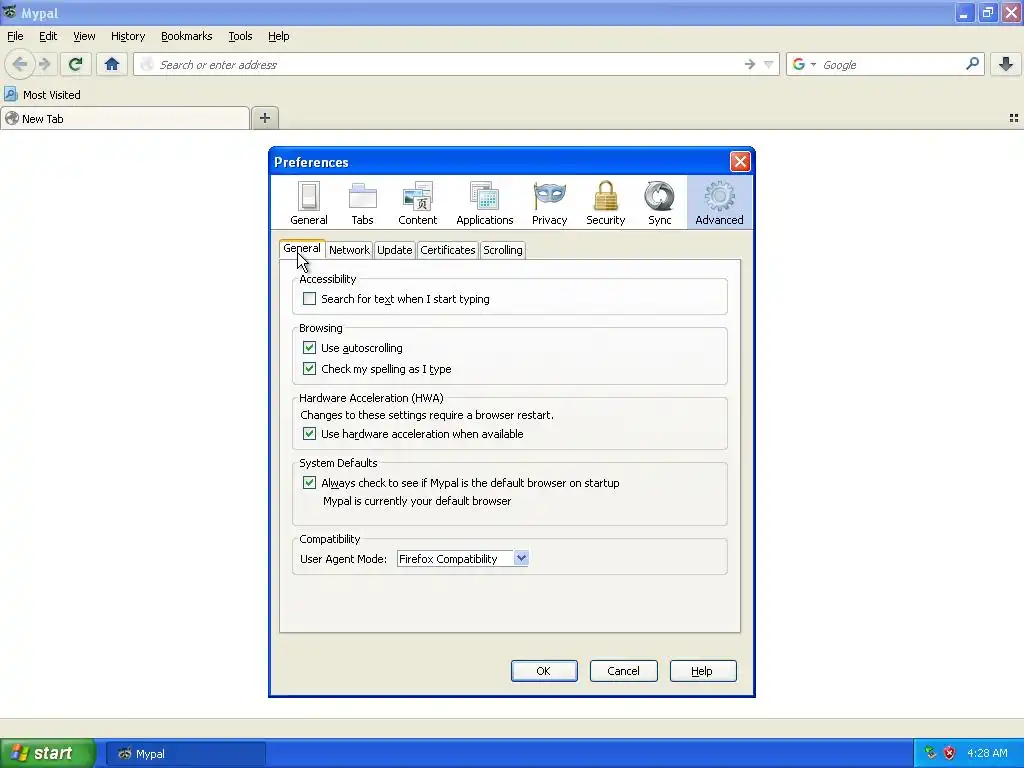This screenshot has width=1024, height=768.
Task: Open the Edit menu
Action: click(x=48, y=36)
